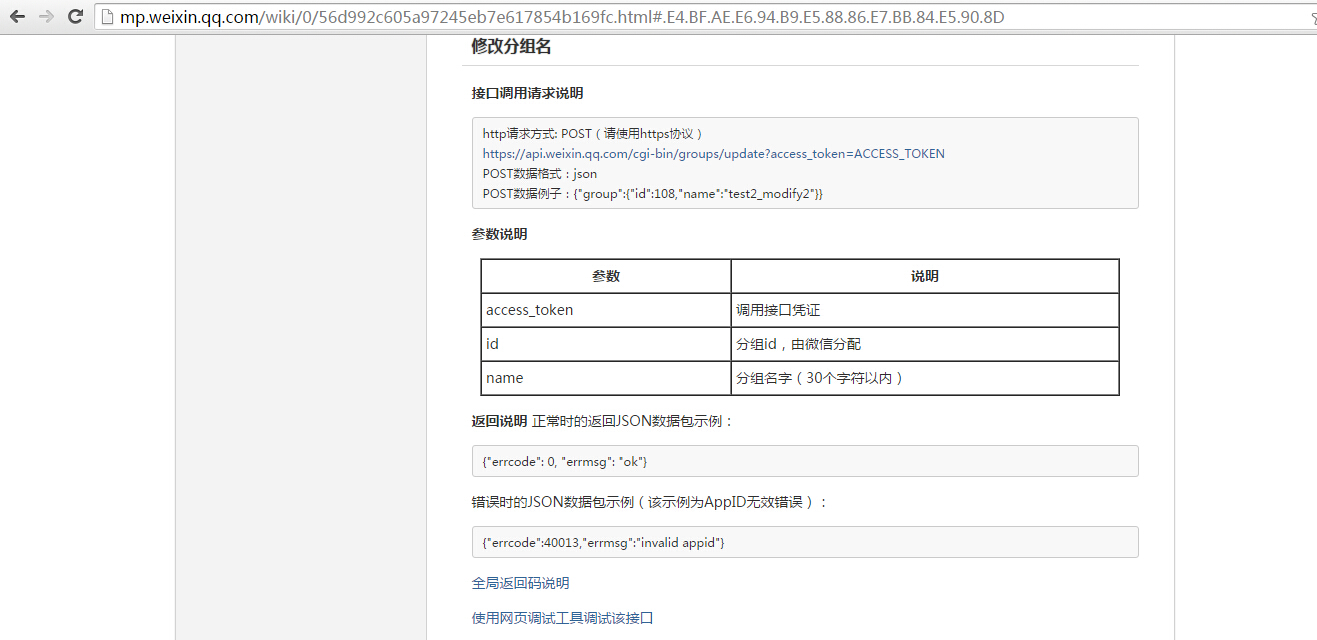Go back using the browser back arrow
Image resolution: width=1317 pixels, height=640 pixels.
17,16
